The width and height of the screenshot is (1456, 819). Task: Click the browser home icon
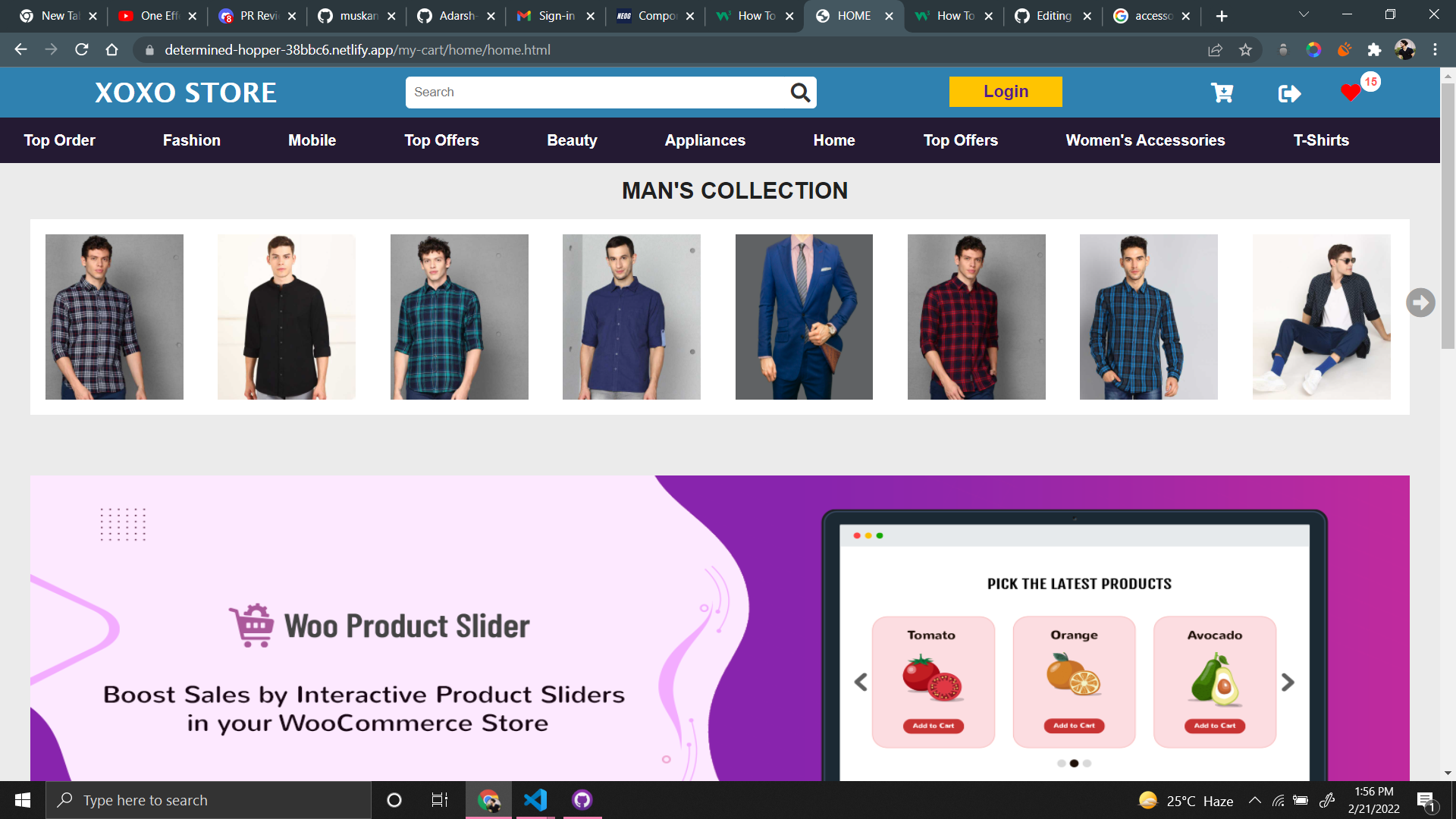pos(112,50)
